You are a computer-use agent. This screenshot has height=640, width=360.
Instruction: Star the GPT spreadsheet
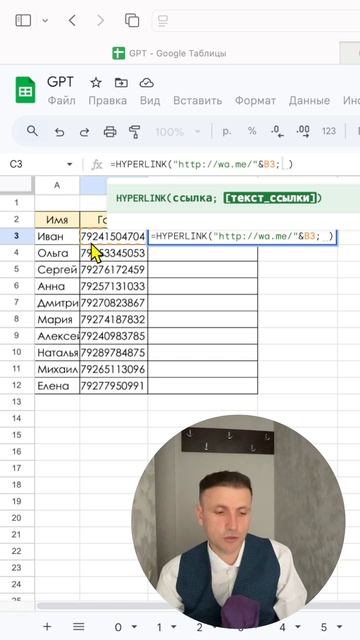pos(96,83)
